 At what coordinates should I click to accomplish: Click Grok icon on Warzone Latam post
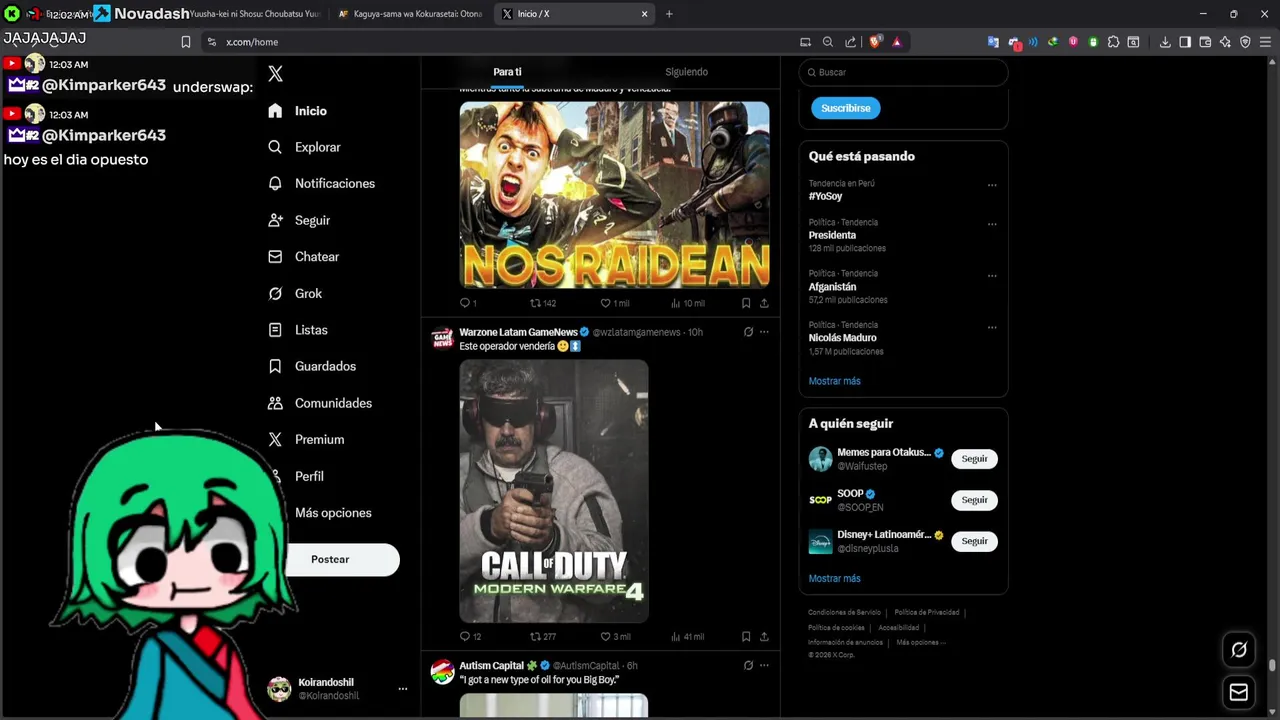[748, 332]
